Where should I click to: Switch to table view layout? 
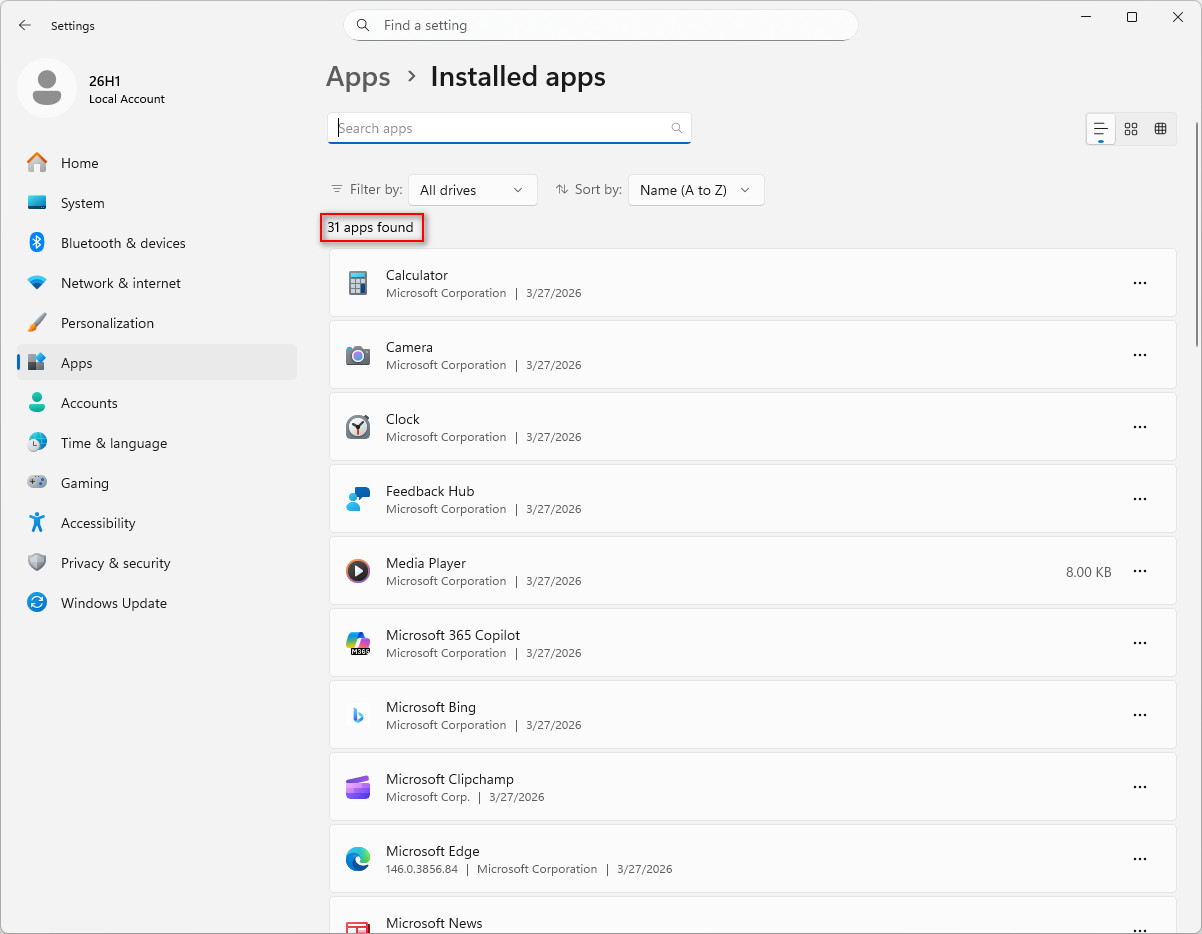click(x=1161, y=129)
